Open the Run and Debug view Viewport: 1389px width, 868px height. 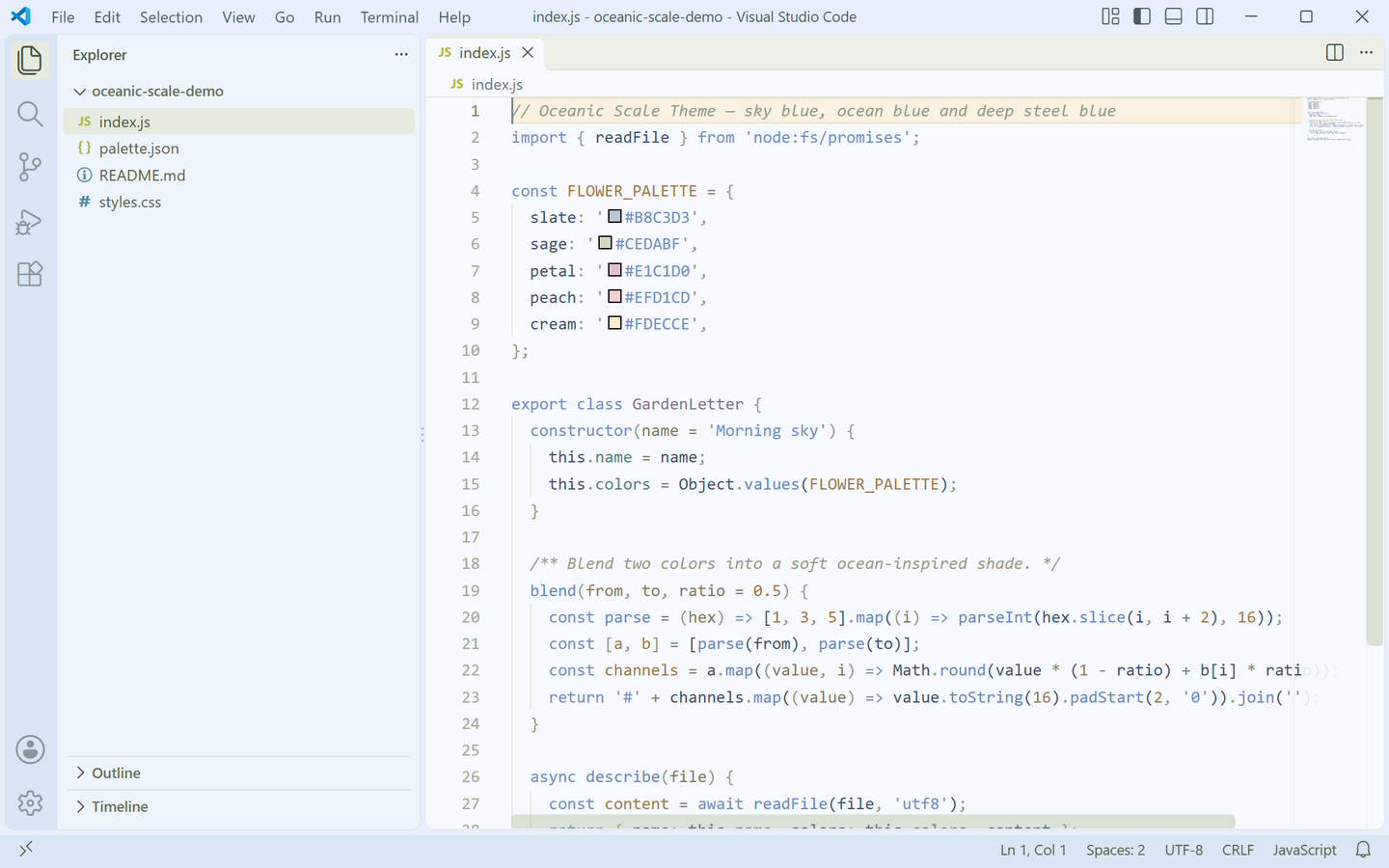(30, 222)
